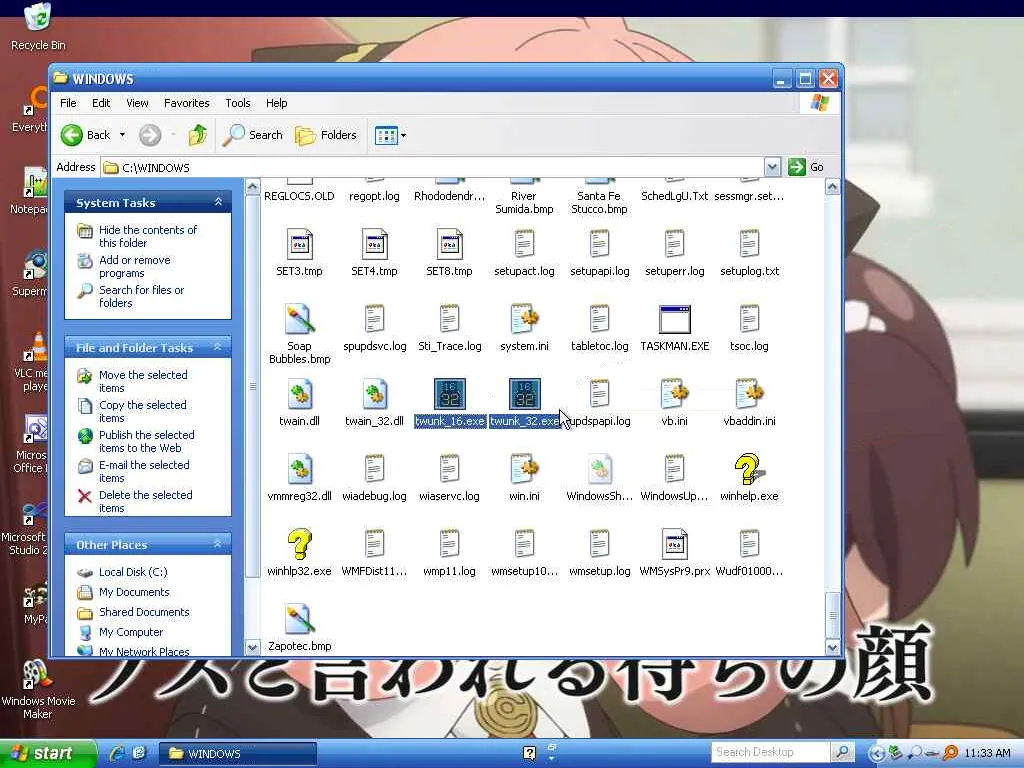Click the Back button

86,135
